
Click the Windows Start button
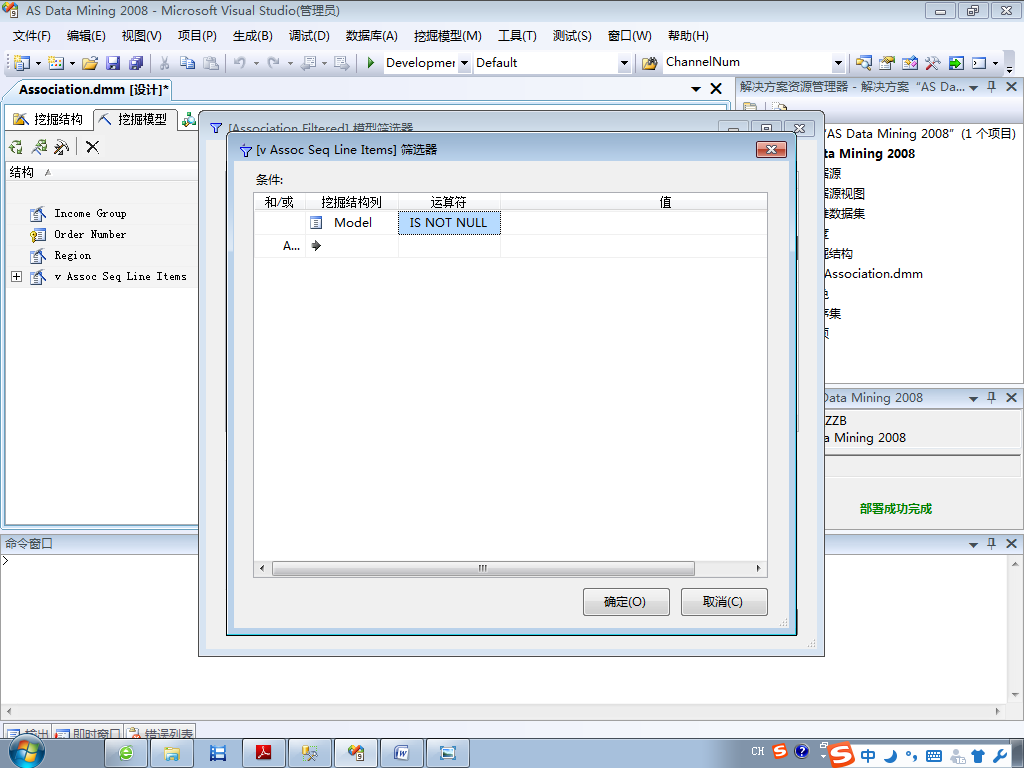pos(26,752)
